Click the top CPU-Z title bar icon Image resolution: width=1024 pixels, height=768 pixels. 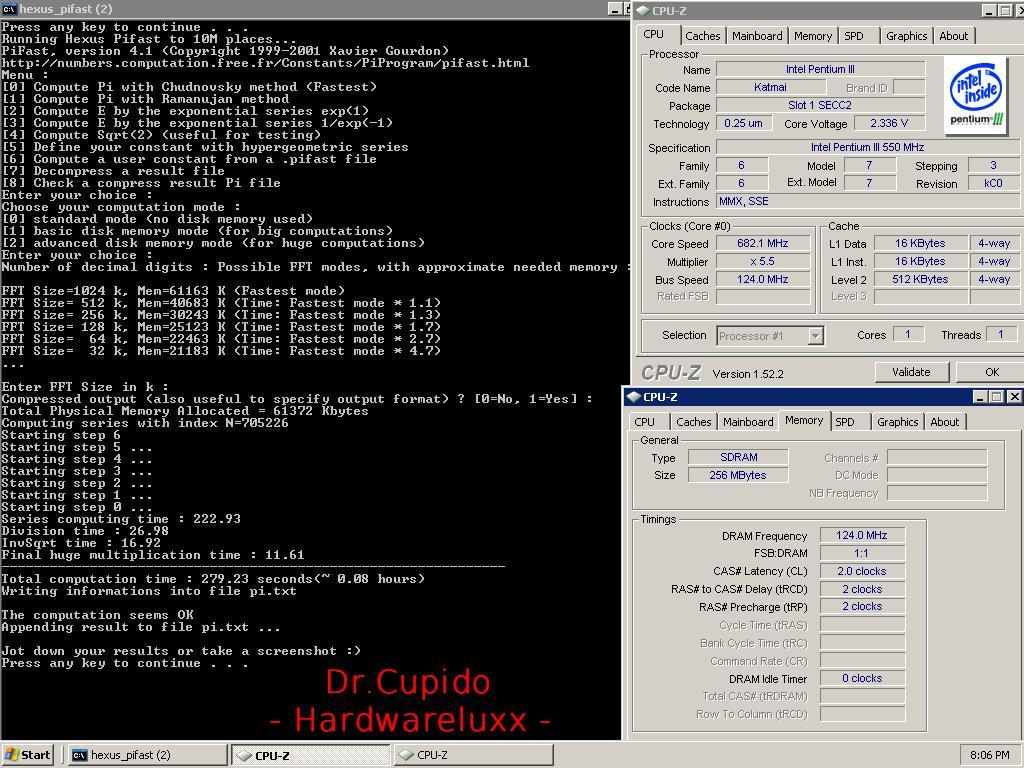click(643, 10)
